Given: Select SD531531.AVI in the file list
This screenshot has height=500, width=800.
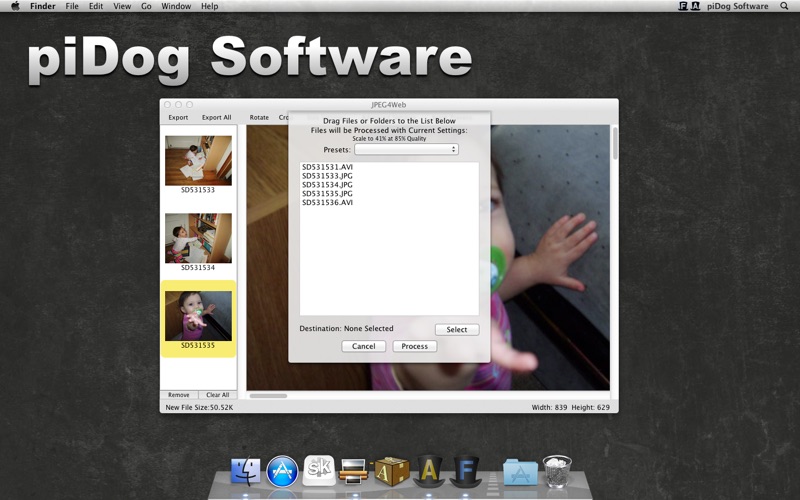Looking at the screenshot, I should coord(327,167).
